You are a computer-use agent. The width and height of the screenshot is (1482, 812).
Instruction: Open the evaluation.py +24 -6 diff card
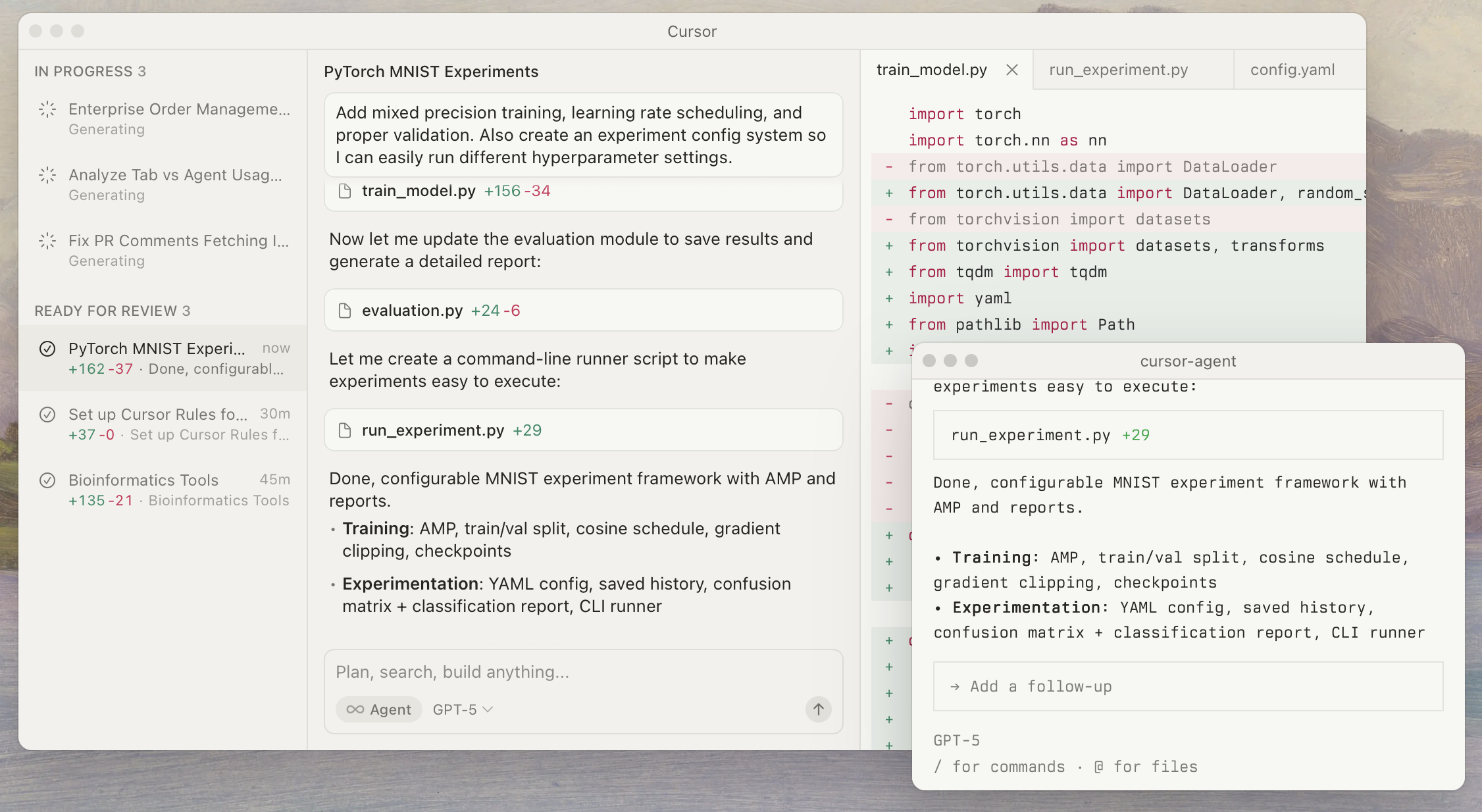pyautogui.click(x=583, y=311)
